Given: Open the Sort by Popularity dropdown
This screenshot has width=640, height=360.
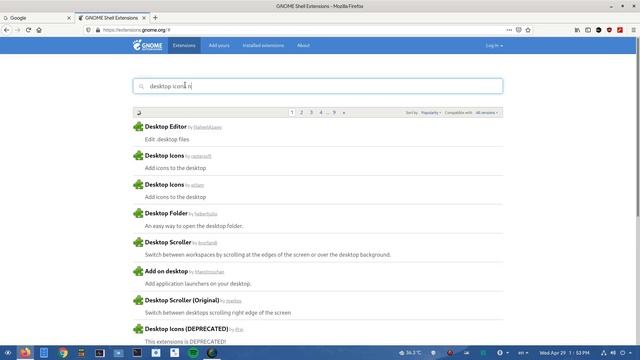Looking at the screenshot, I should 431,113.
